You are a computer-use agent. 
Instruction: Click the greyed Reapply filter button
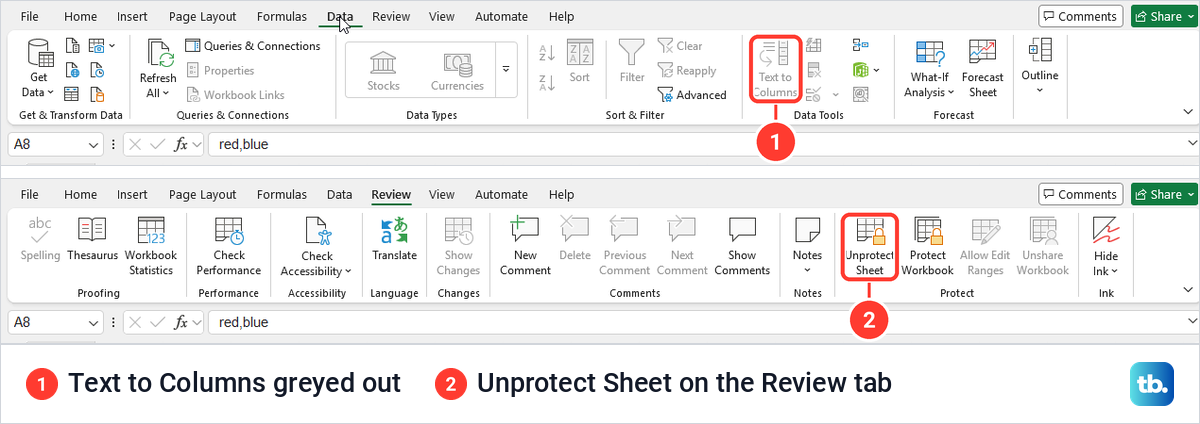coord(687,71)
